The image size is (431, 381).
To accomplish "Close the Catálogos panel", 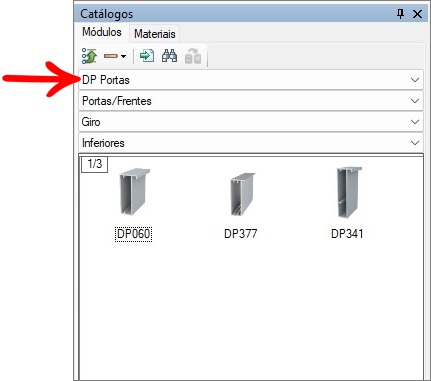I will pos(417,14).
